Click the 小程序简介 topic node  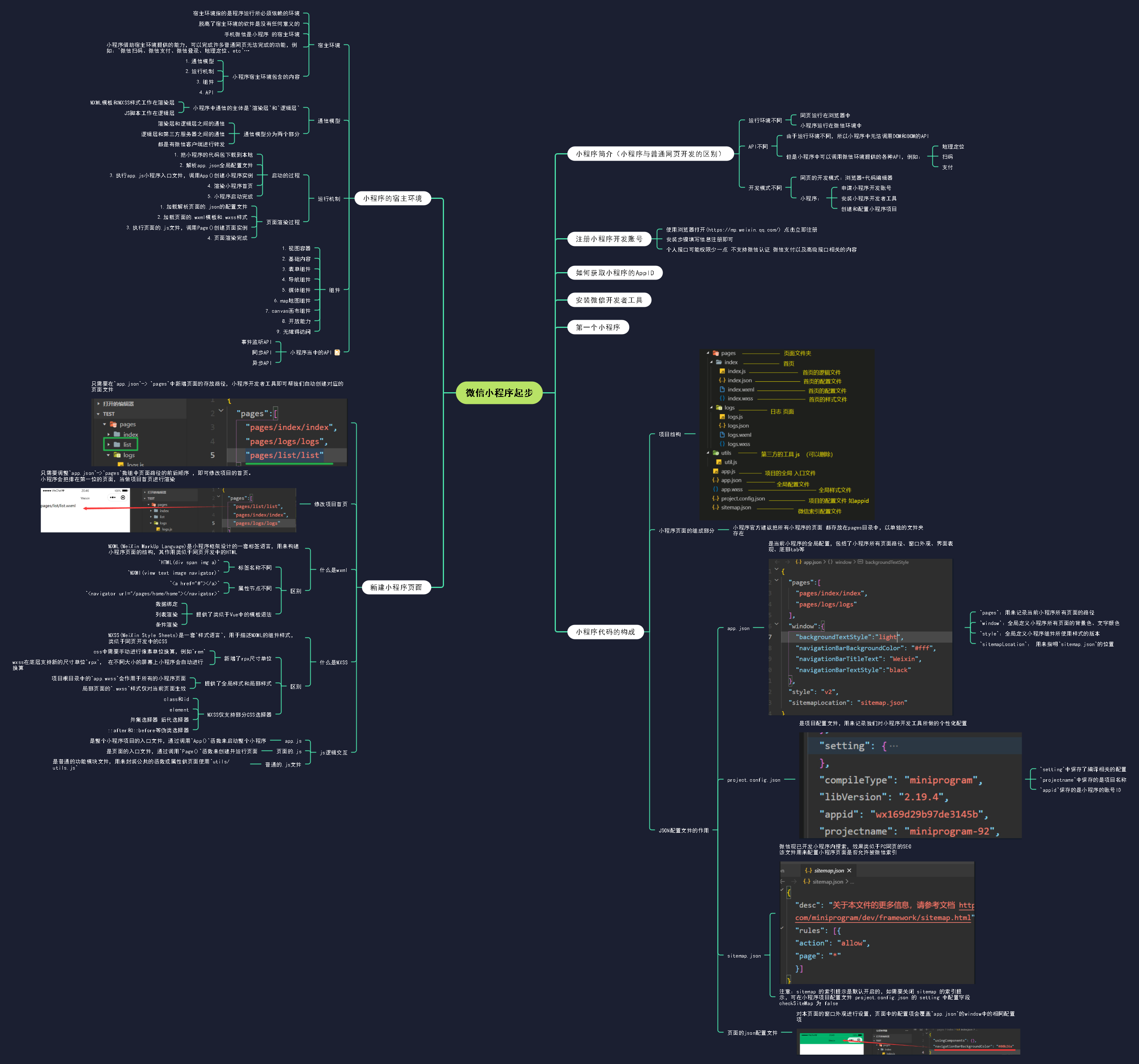(650, 154)
